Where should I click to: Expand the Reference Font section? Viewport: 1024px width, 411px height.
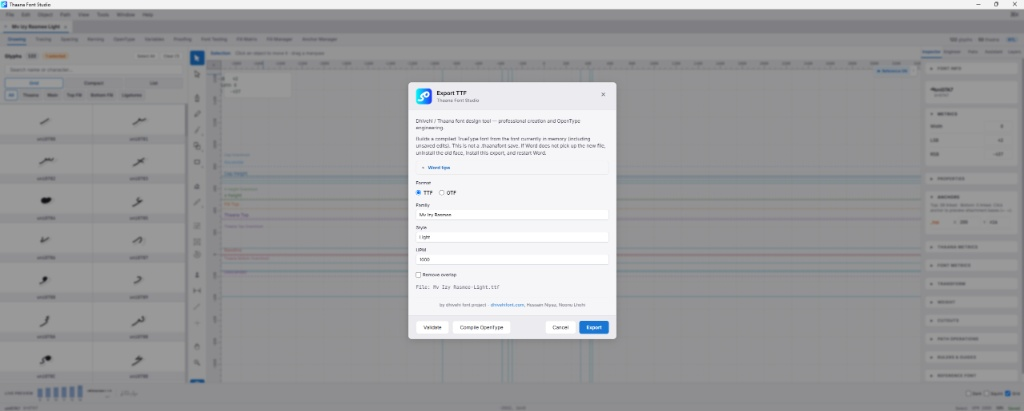[x=972, y=376]
